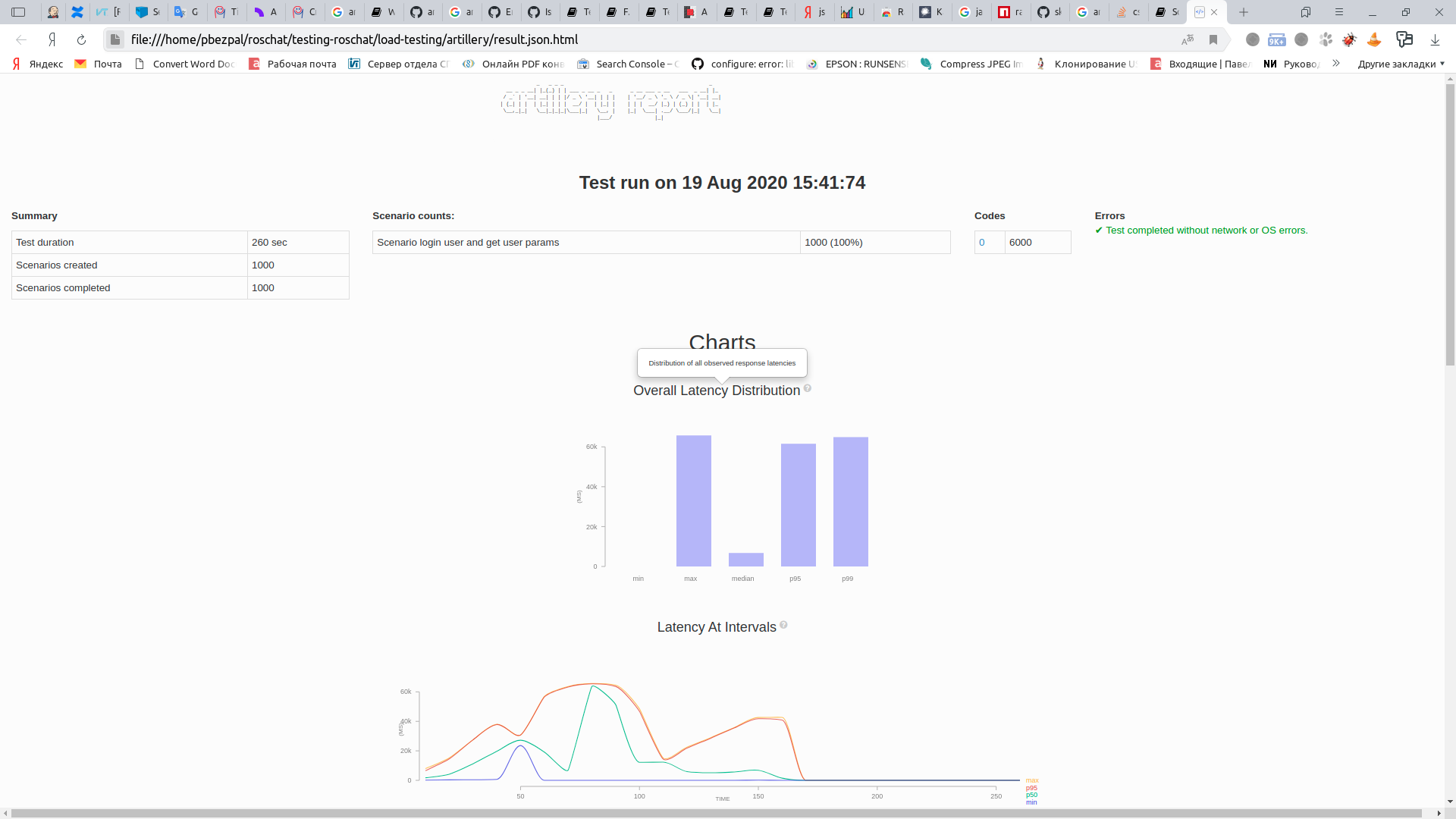This screenshot has height=819, width=1456.
Task: Open the adblock extension with 9K+ badge
Action: pyautogui.click(x=1277, y=39)
